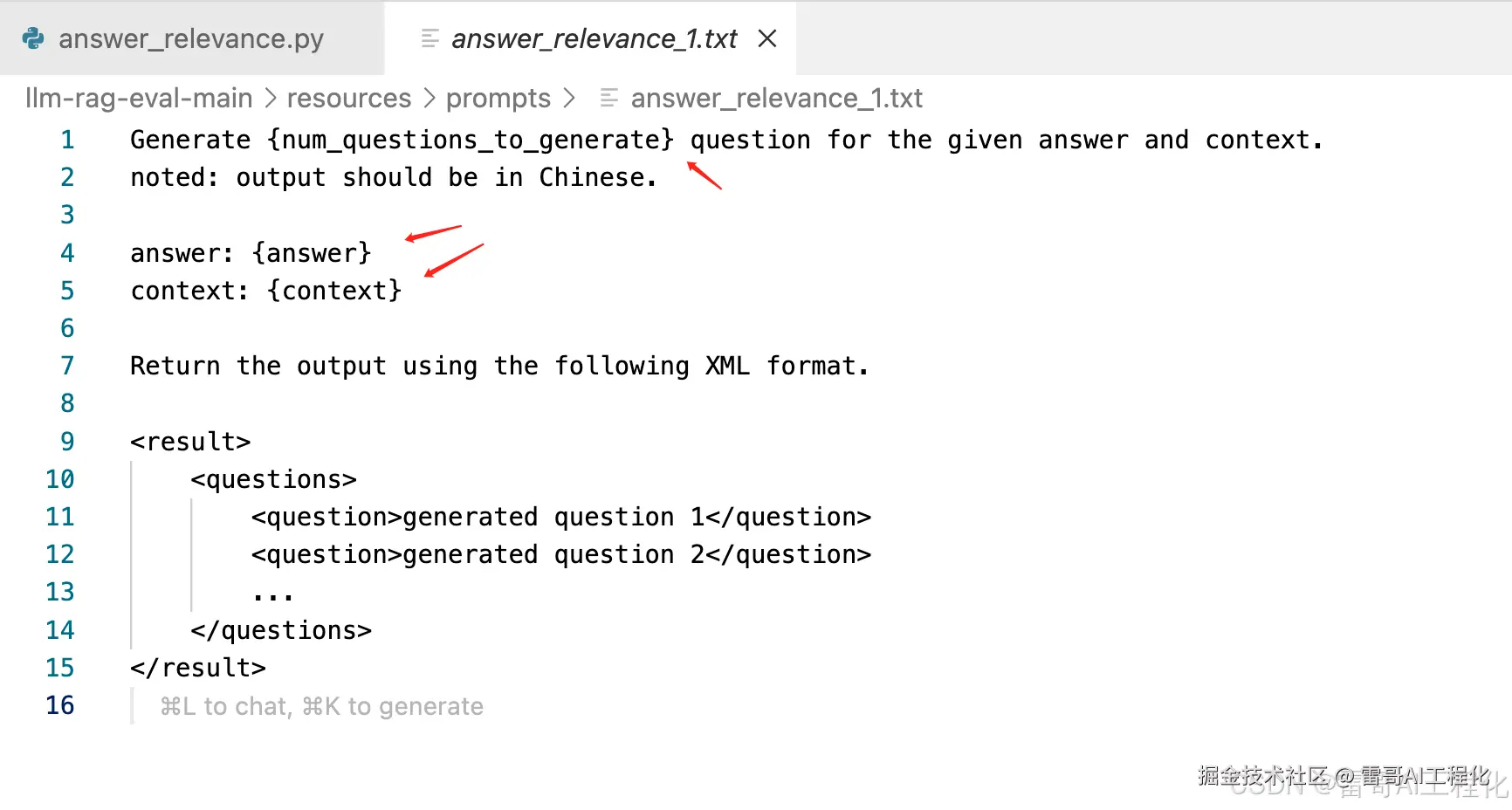Open prompts breadcrumb folder
Viewport: 1512px width, 810px height.
point(498,98)
